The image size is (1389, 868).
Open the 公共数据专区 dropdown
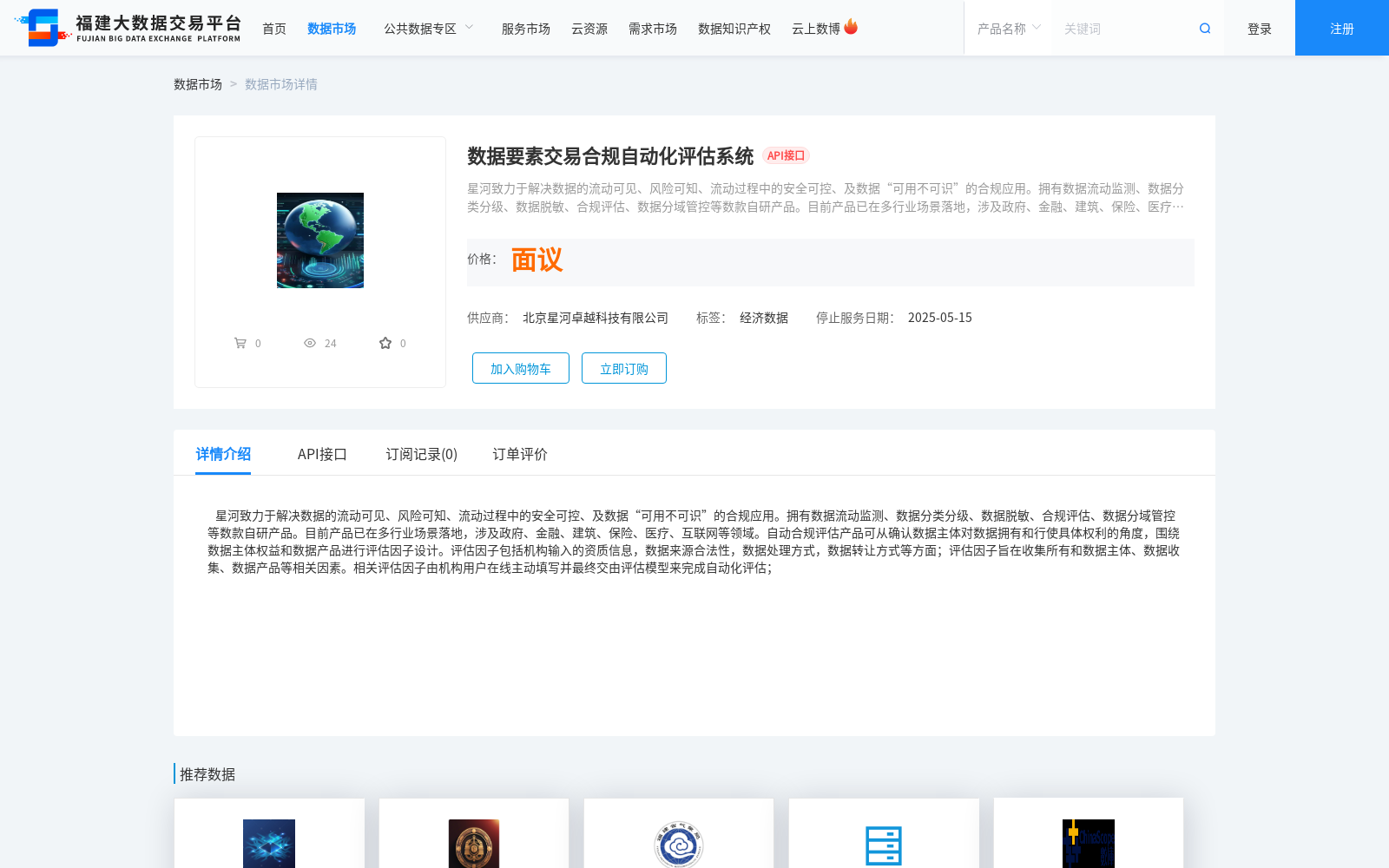(421, 27)
